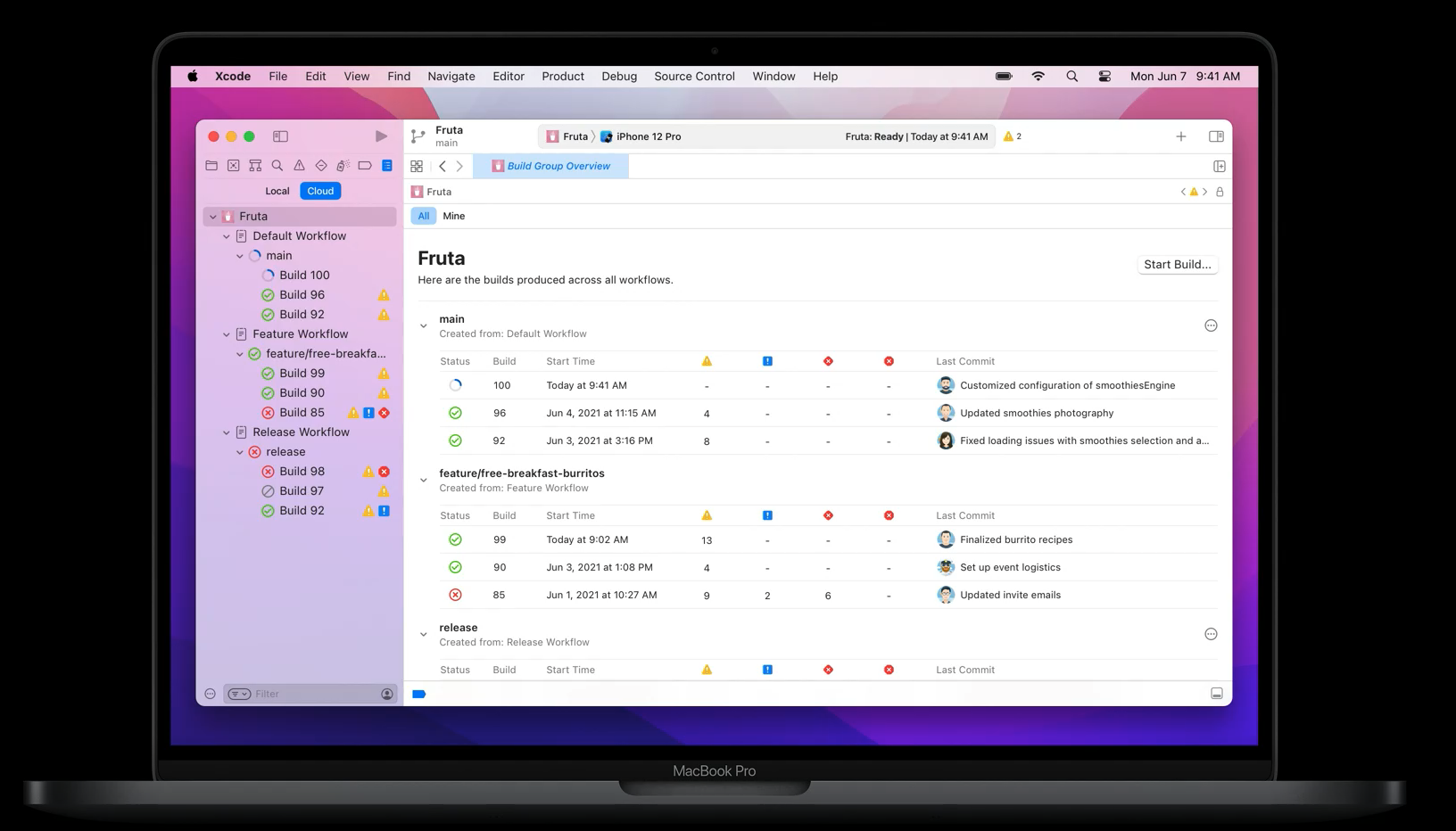Viewport: 1456px width, 831px height.
Task: Click the add editor split icon
Action: [1219, 166]
